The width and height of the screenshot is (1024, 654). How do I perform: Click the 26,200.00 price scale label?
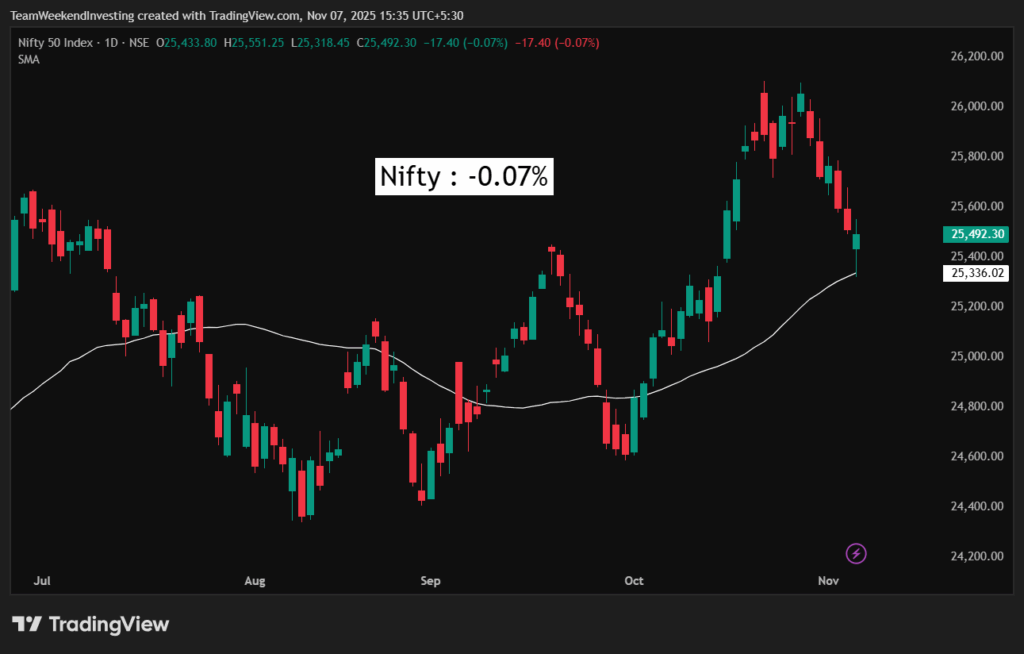click(976, 56)
